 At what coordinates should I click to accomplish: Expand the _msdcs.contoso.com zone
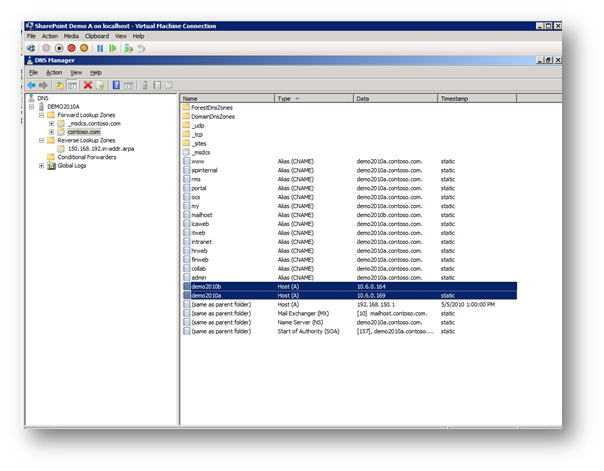pyautogui.click(x=51, y=124)
